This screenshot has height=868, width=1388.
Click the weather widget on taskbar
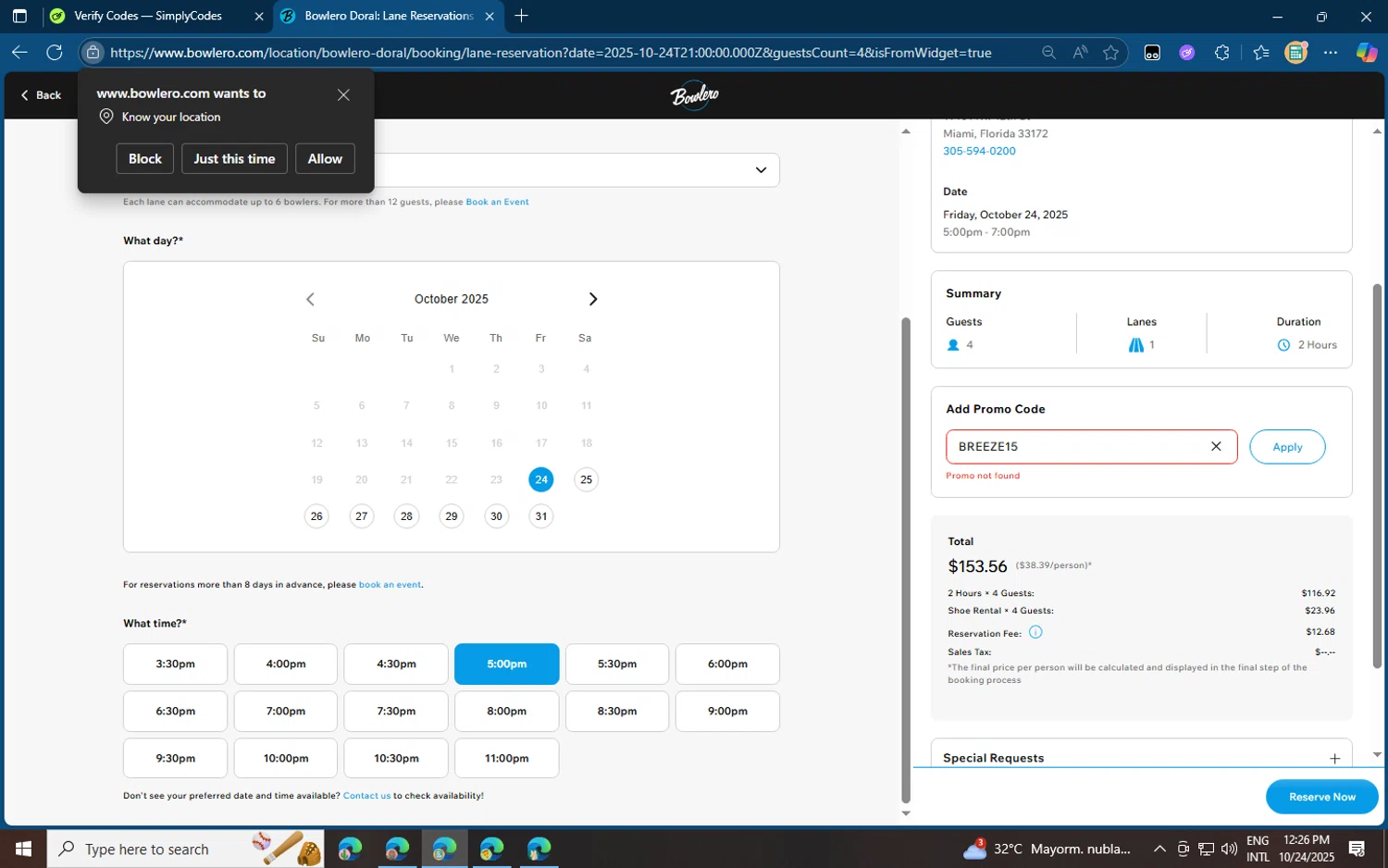tap(1047, 849)
